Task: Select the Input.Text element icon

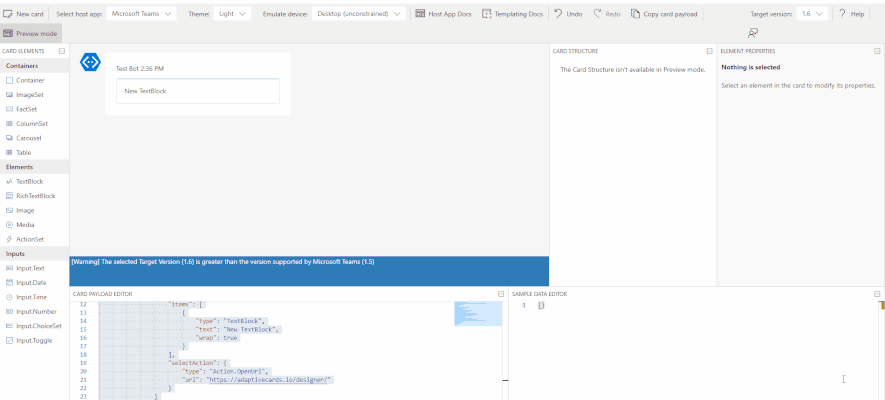Action: 9,268
